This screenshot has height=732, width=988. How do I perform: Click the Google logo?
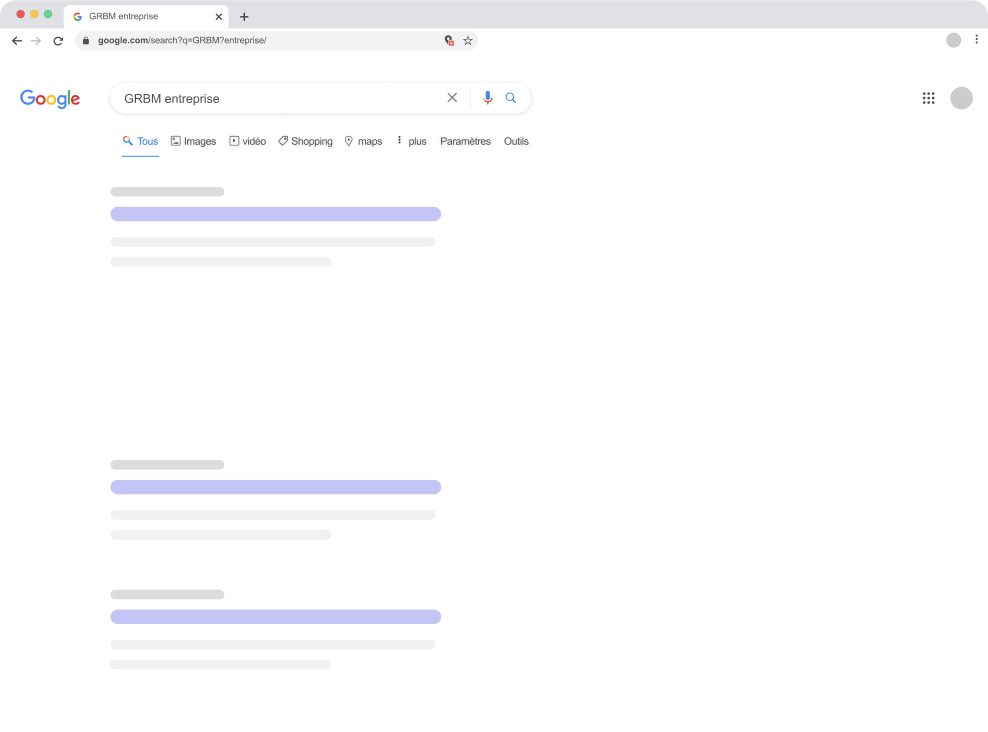coord(50,99)
